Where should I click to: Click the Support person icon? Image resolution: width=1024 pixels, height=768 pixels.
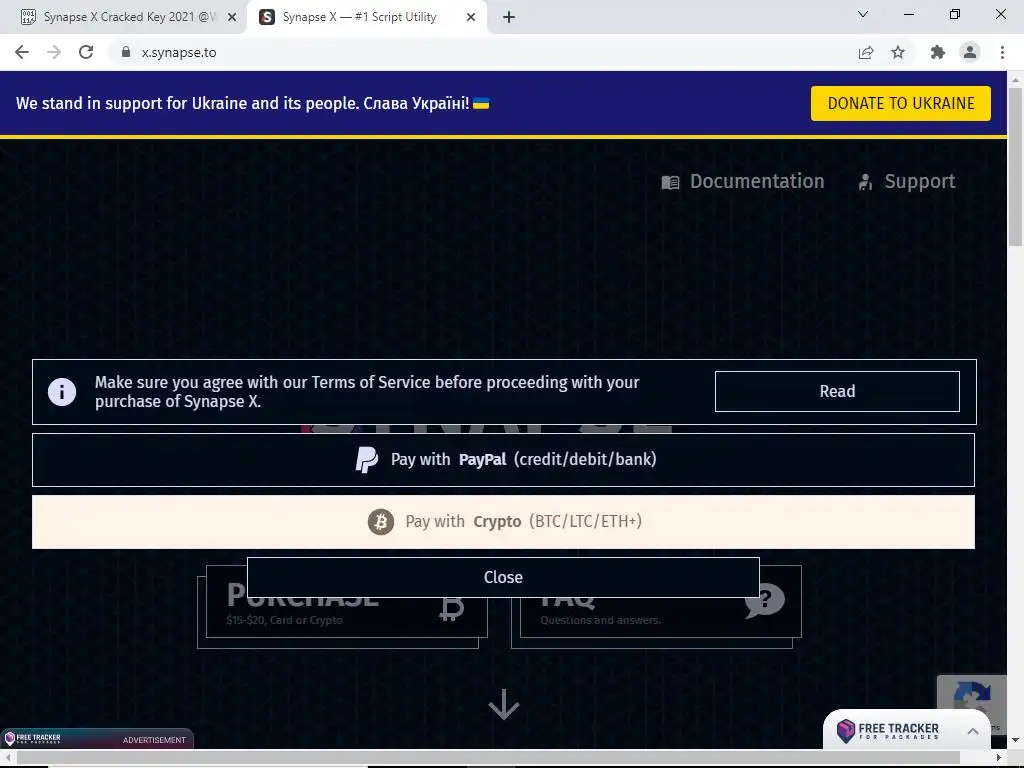865,182
